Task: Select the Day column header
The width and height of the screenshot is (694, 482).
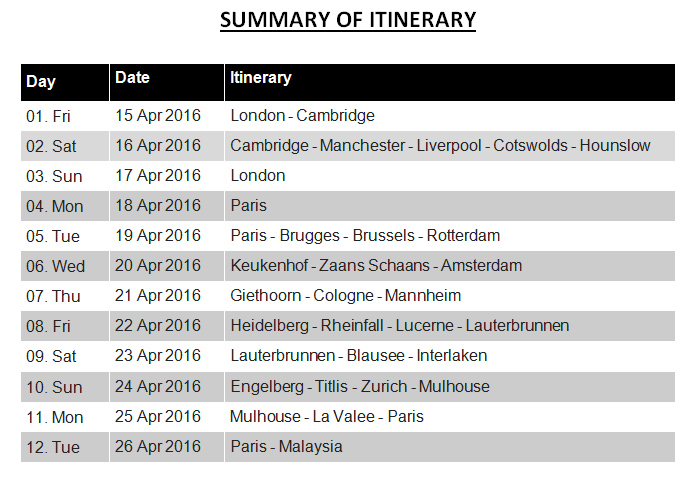Action: click(x=65, y=82)
